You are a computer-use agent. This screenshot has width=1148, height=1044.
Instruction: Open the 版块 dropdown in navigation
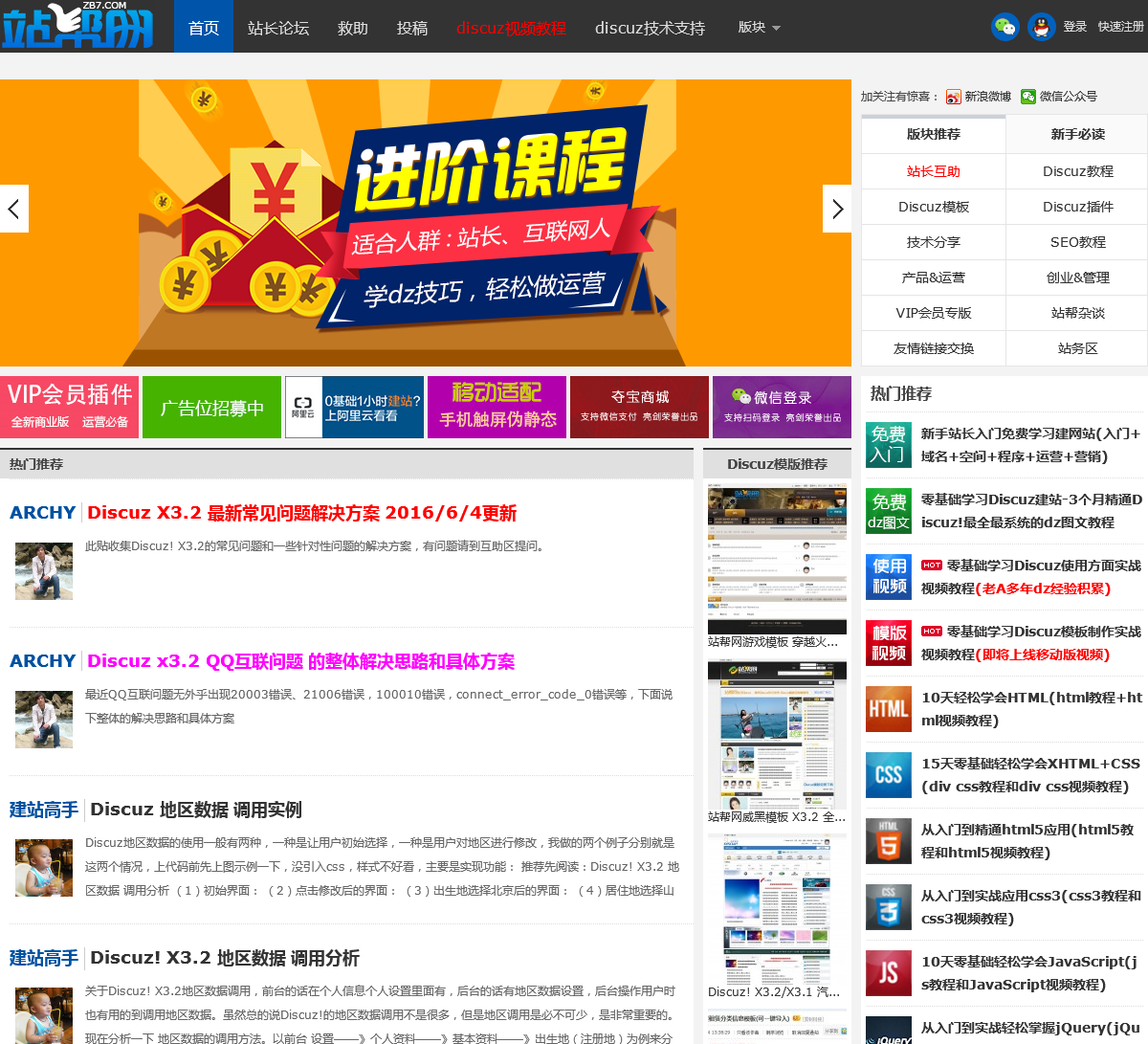(x=760, y=28)
